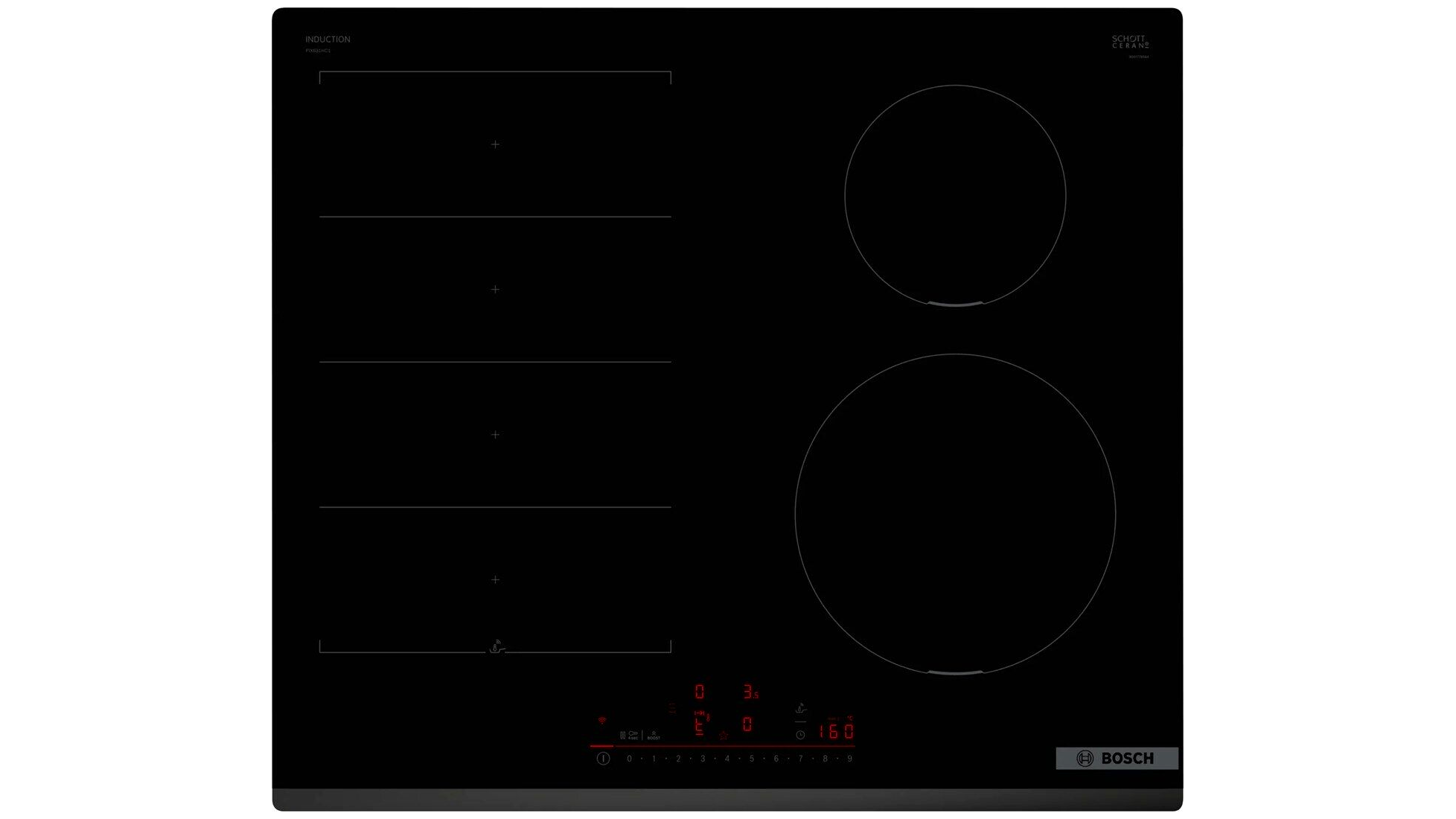Tap the 160 temperature display
The height and width of the screenshot is (819, 1456).
[836, 731]
